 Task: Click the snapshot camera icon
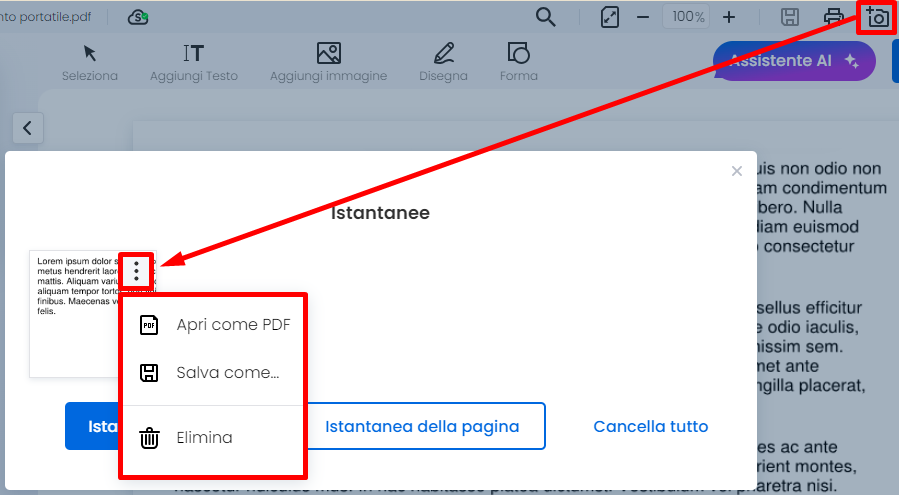click(x=877, y=17)
